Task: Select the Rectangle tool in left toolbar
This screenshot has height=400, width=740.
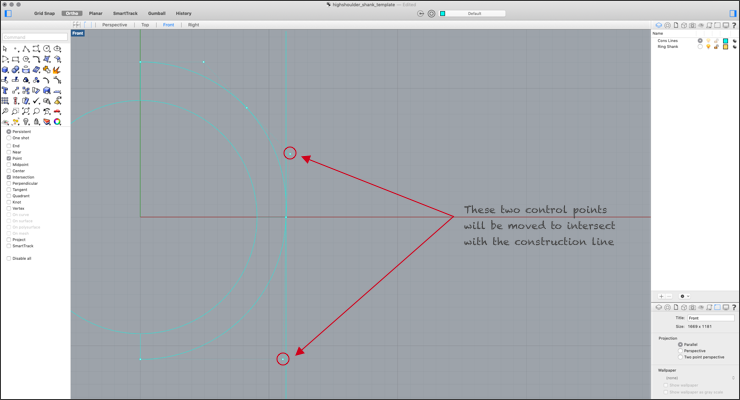Action: tap(16, 59)
